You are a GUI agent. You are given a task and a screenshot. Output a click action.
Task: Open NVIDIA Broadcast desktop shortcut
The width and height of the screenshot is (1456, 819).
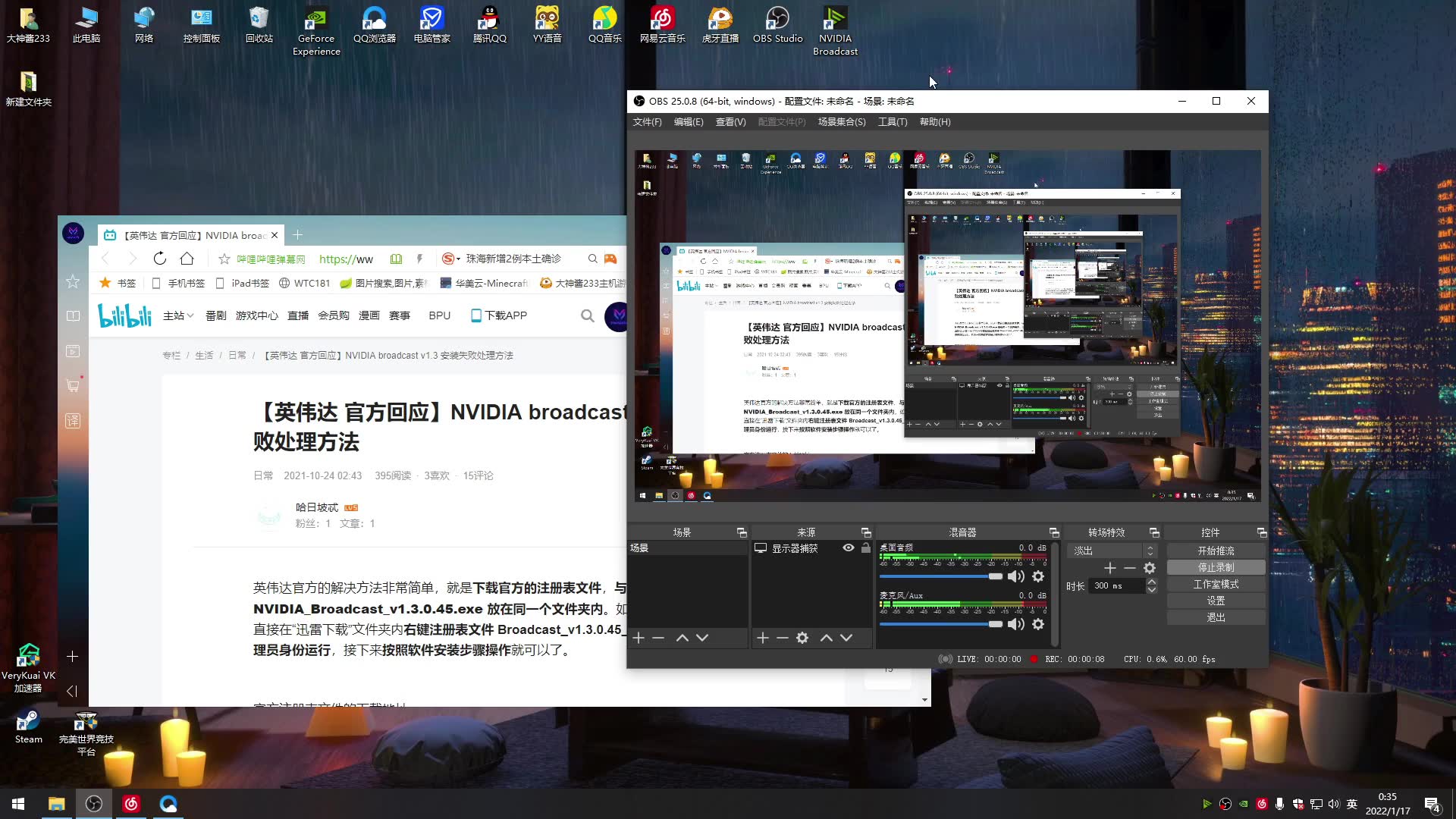tap(835, 32)
